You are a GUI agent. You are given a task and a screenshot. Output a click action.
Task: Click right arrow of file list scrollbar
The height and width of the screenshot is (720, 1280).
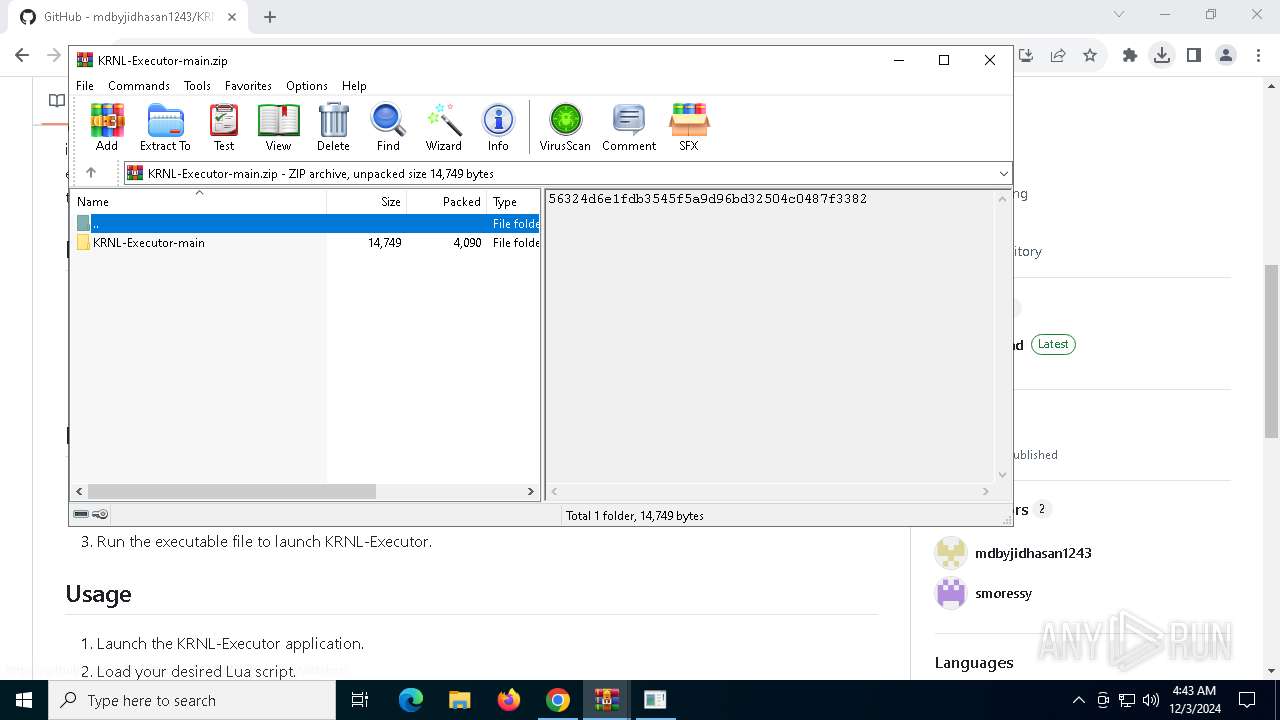pos(531,492)
